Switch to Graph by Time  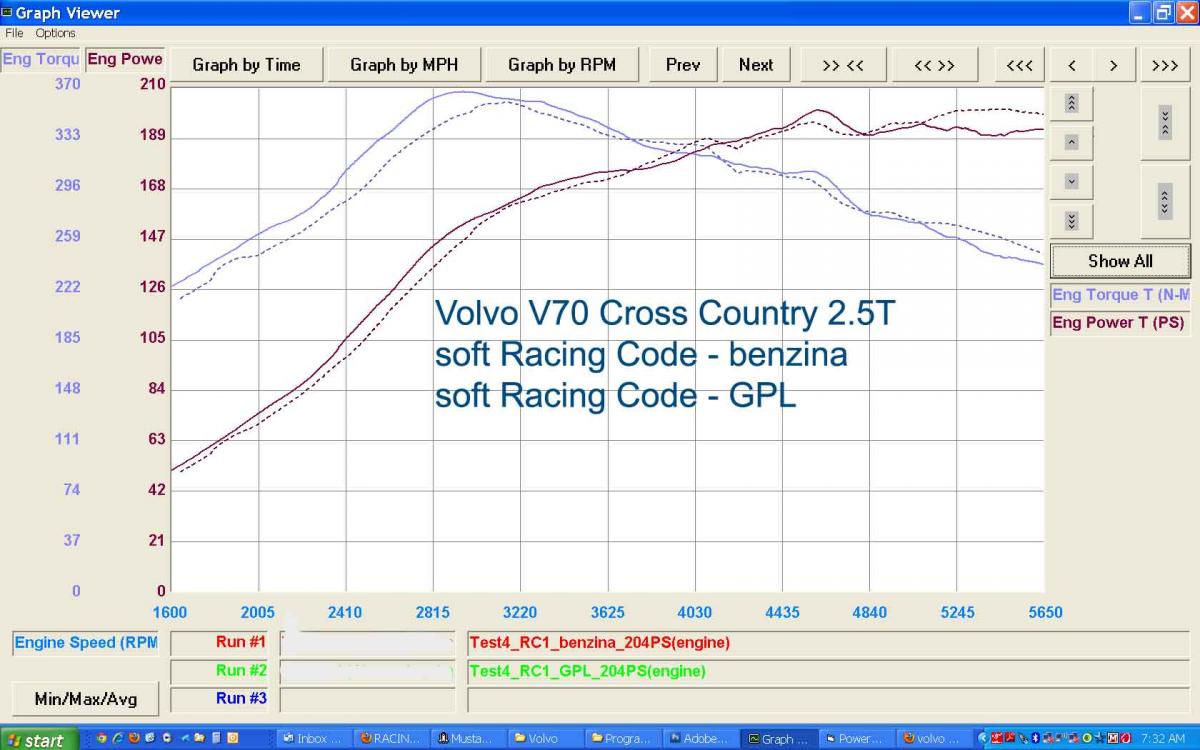(x=246, y=65)
